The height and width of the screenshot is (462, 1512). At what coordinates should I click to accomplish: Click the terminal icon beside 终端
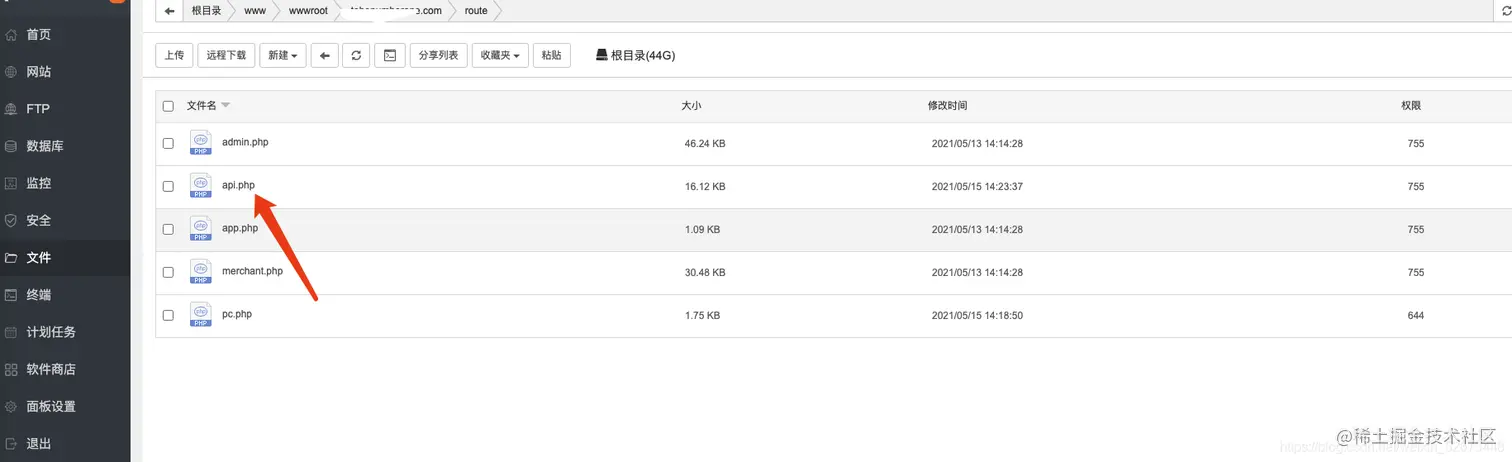point(11,295)
